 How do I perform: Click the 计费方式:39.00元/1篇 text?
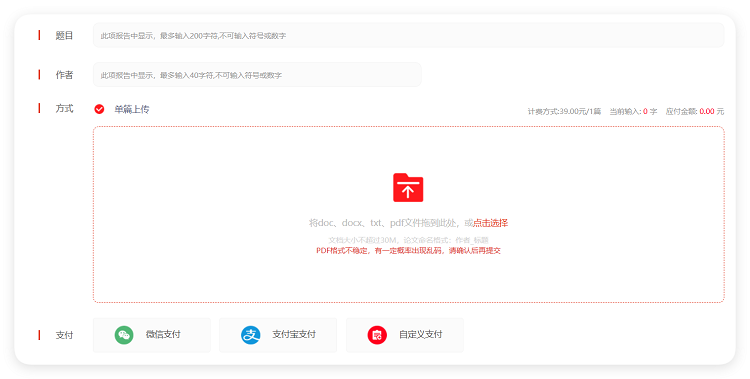[x=564, y=111]
